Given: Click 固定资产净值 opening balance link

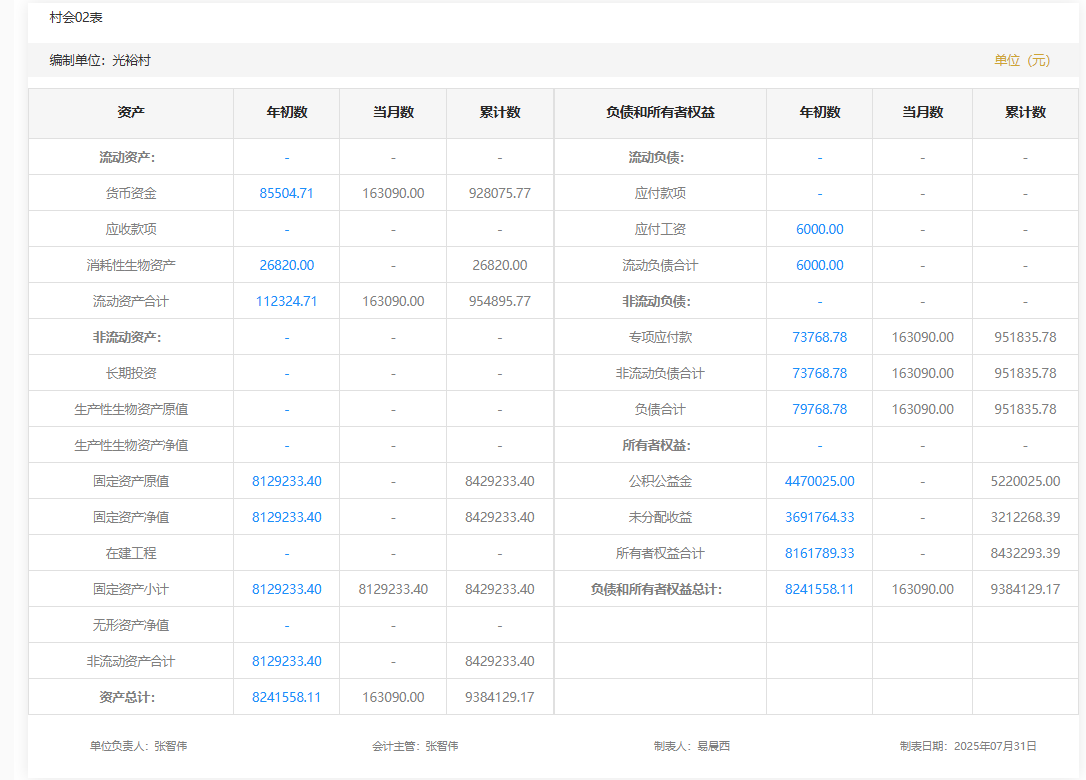Looking at the screenshot, I should (x=286, y=517).
